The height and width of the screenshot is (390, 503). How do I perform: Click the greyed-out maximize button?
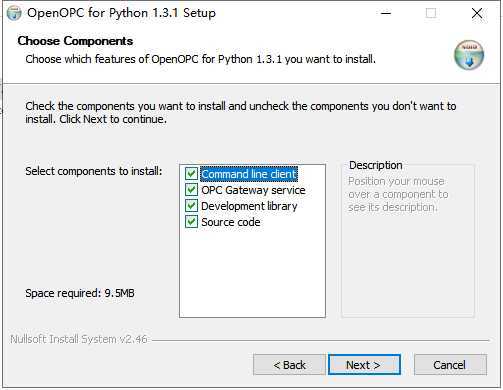pyautogui.click(x=431, y=13)
